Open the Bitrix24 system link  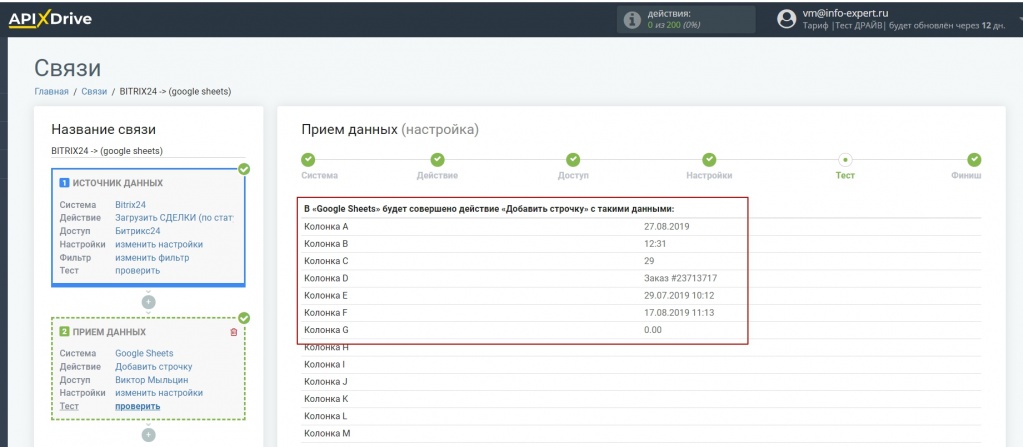click(130, 205)
